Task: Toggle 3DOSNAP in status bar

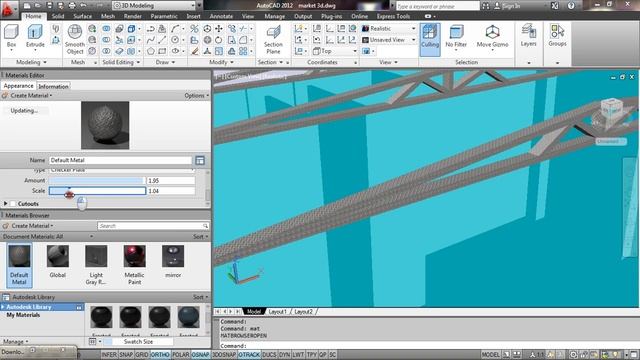Action: click(224, 355)
